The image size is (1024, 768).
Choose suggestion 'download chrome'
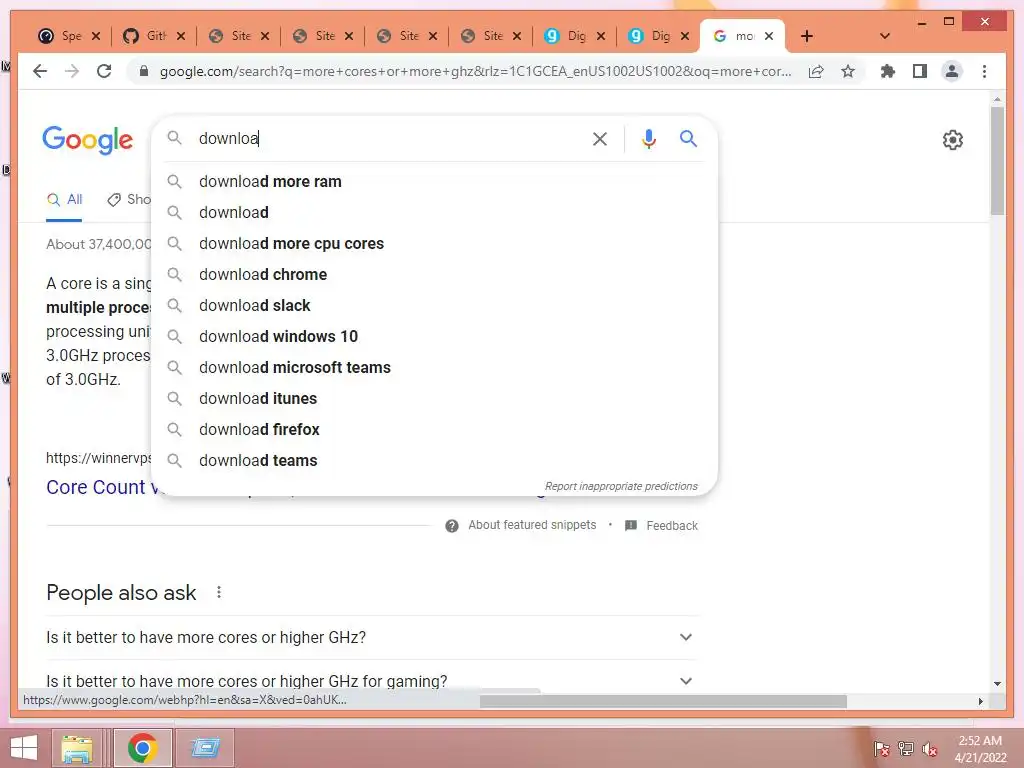pyautogui.click(x=434, y=274)
